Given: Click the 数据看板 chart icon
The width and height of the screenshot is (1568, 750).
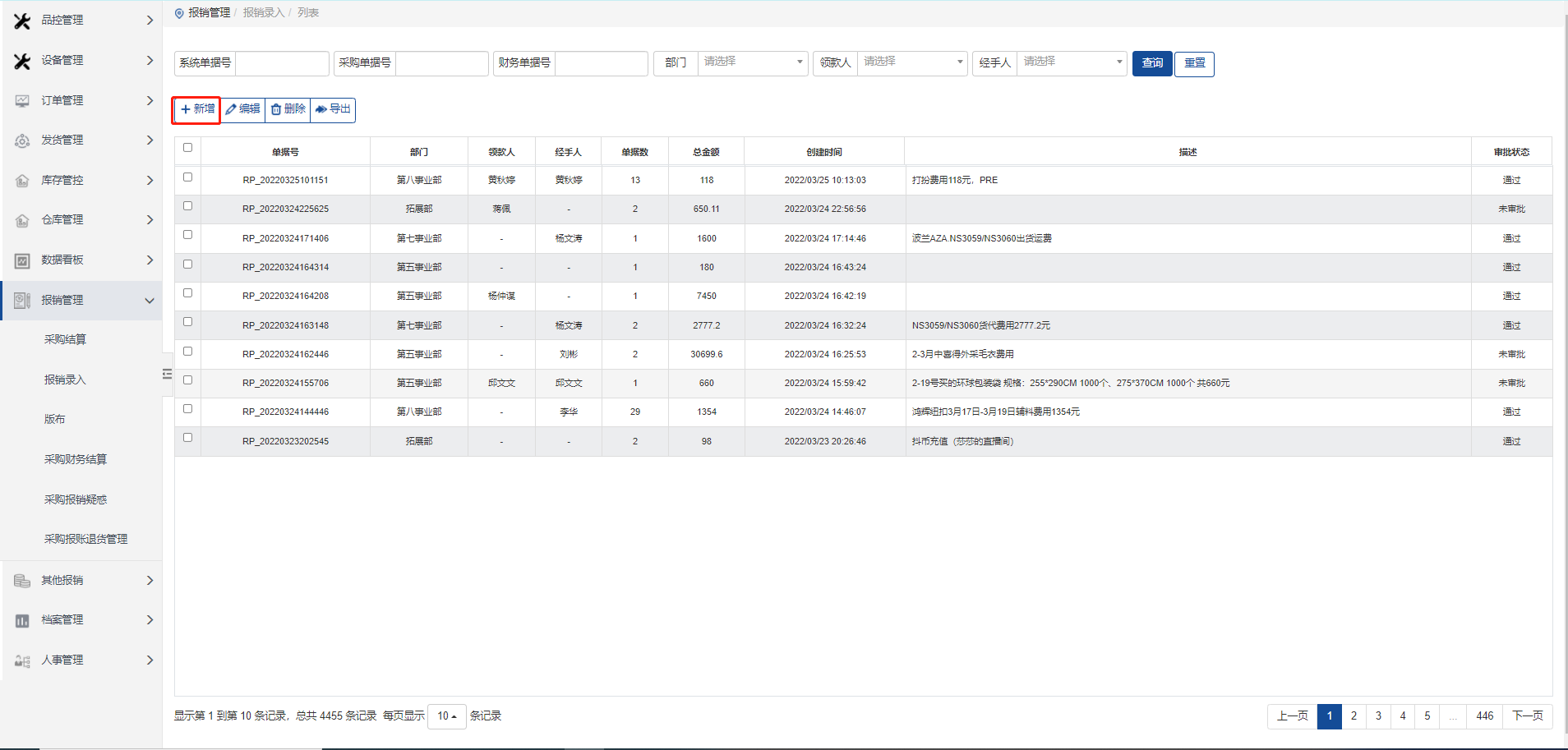Looking at the screenshot, I should [22, 260].
